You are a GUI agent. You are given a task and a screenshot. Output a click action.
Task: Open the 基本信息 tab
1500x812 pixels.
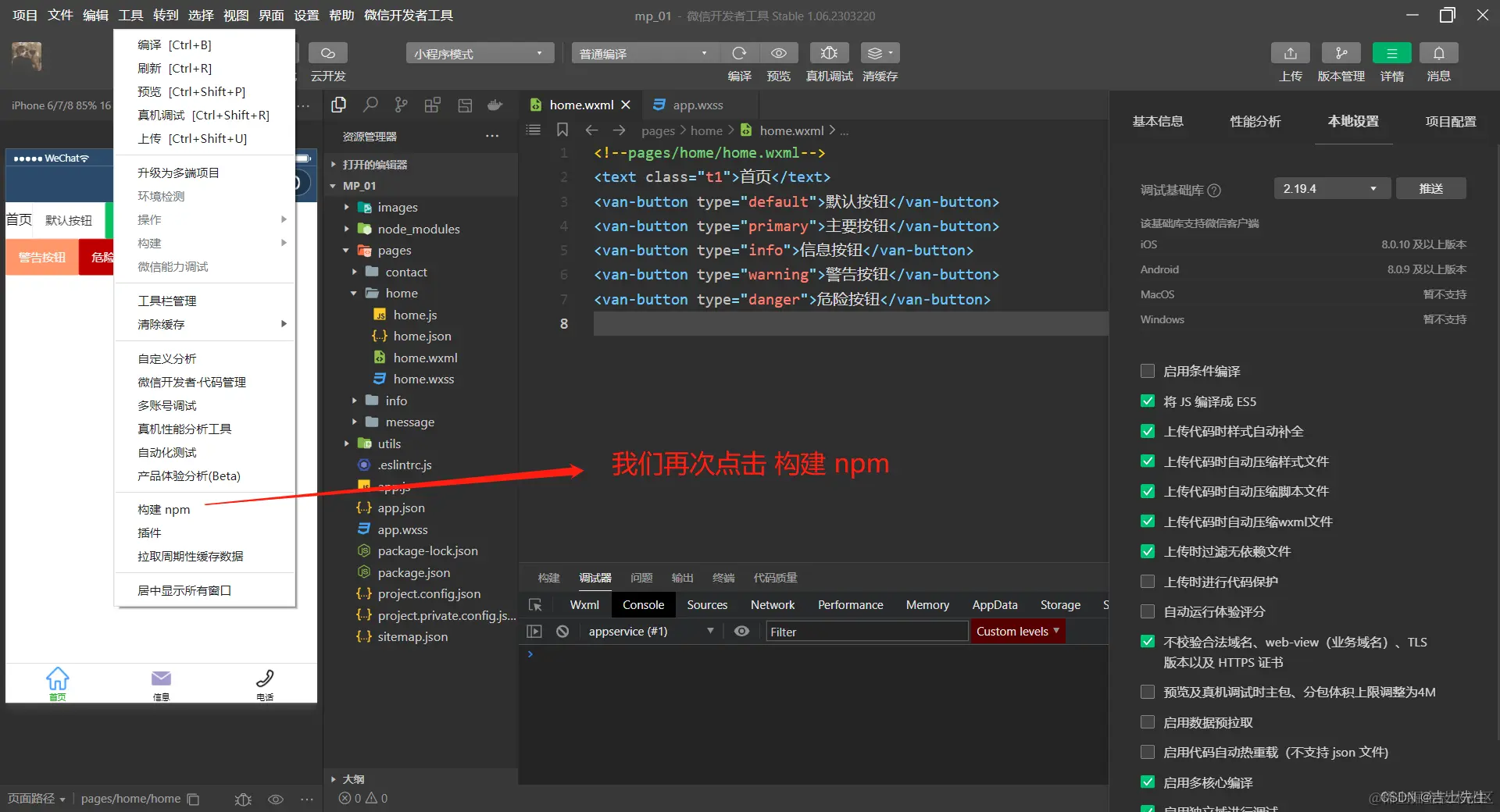[x=1158, y=122]
